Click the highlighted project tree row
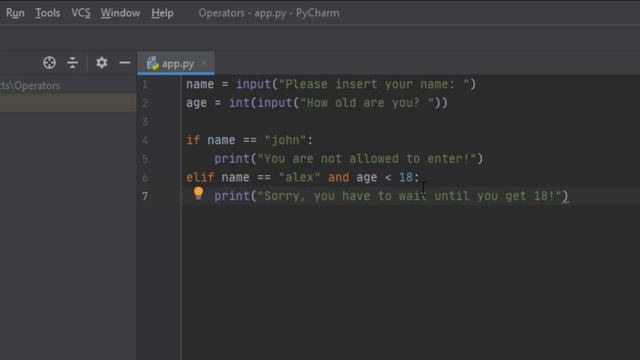This screenshot has width=640, height=360. coord(68,103)
